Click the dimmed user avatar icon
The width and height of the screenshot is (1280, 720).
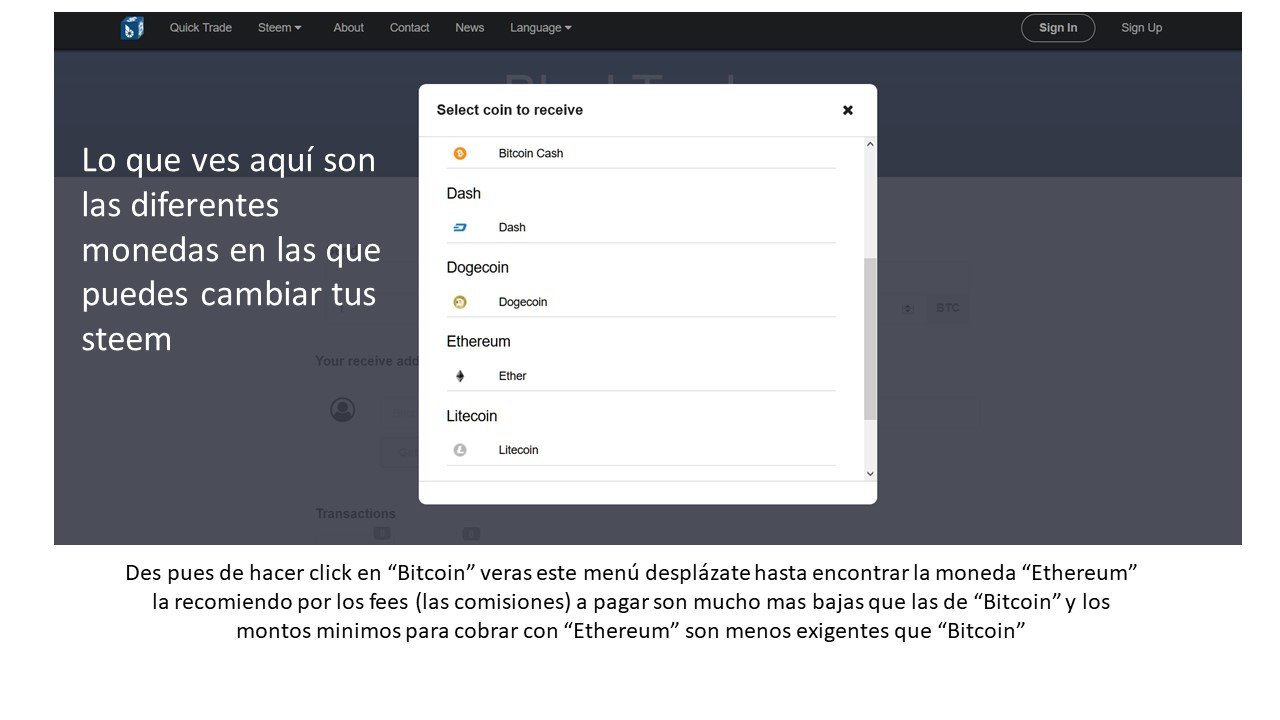[x=343, y=410]
